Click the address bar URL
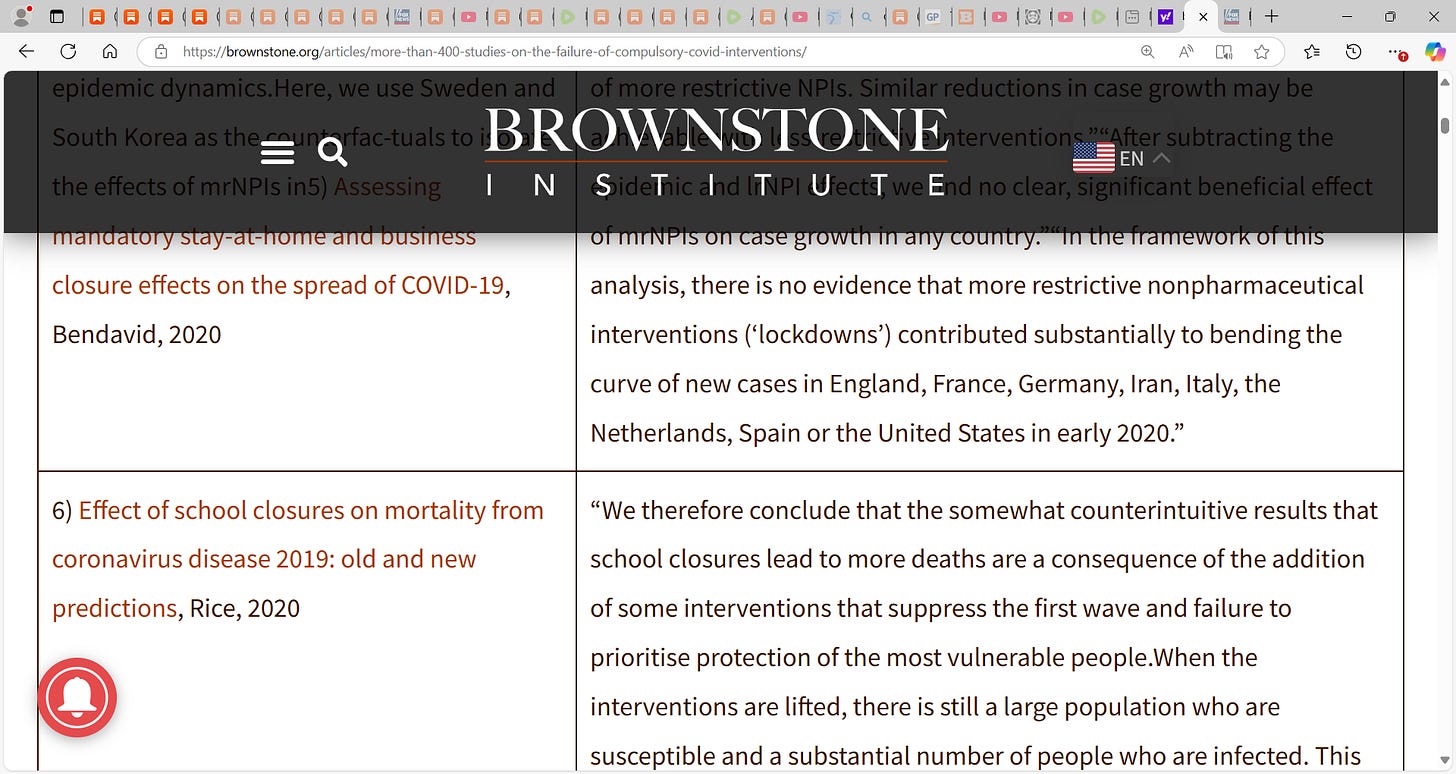The image size is (1456, 774). coord(494,52)
